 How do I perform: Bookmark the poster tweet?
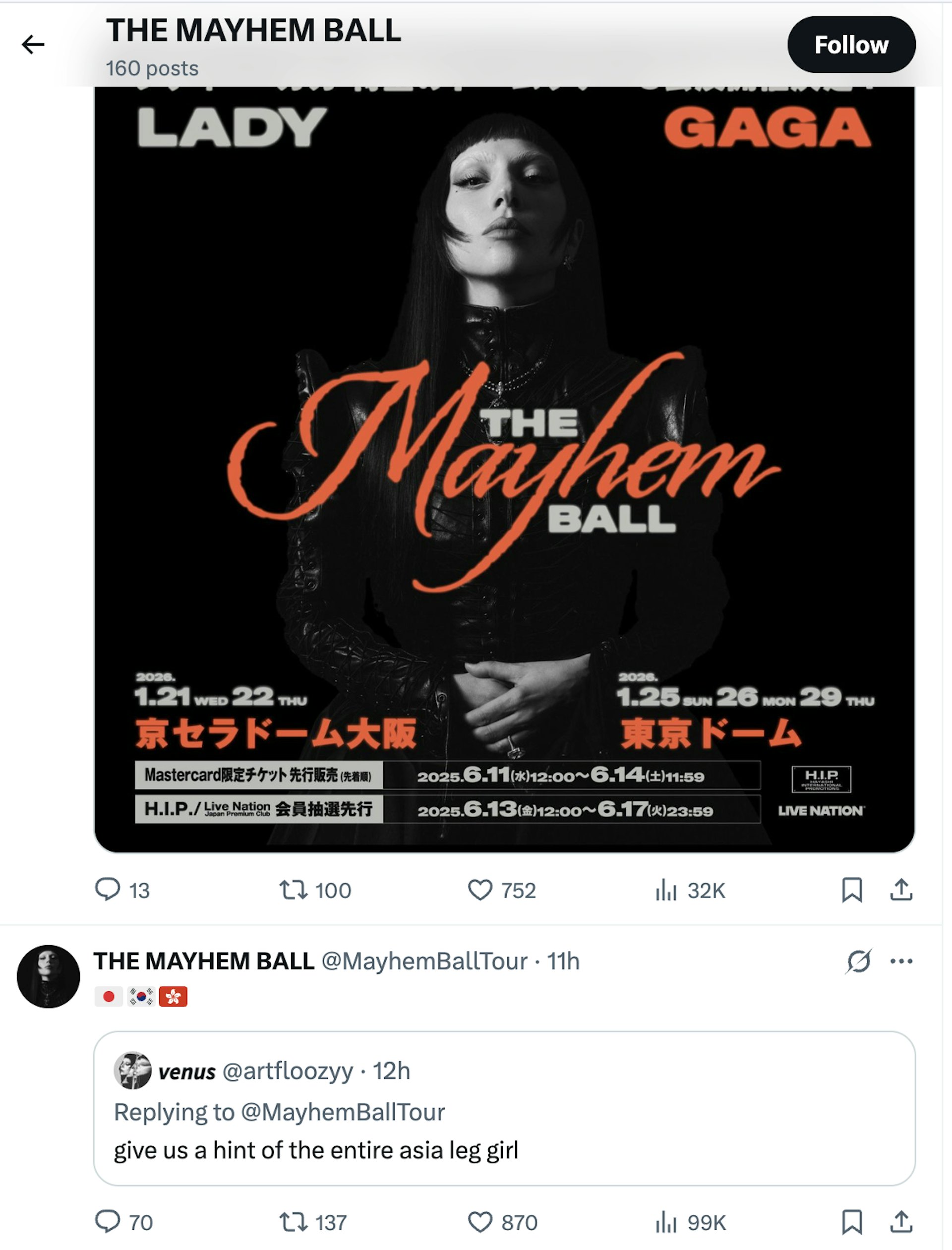[x=852, y=890]
